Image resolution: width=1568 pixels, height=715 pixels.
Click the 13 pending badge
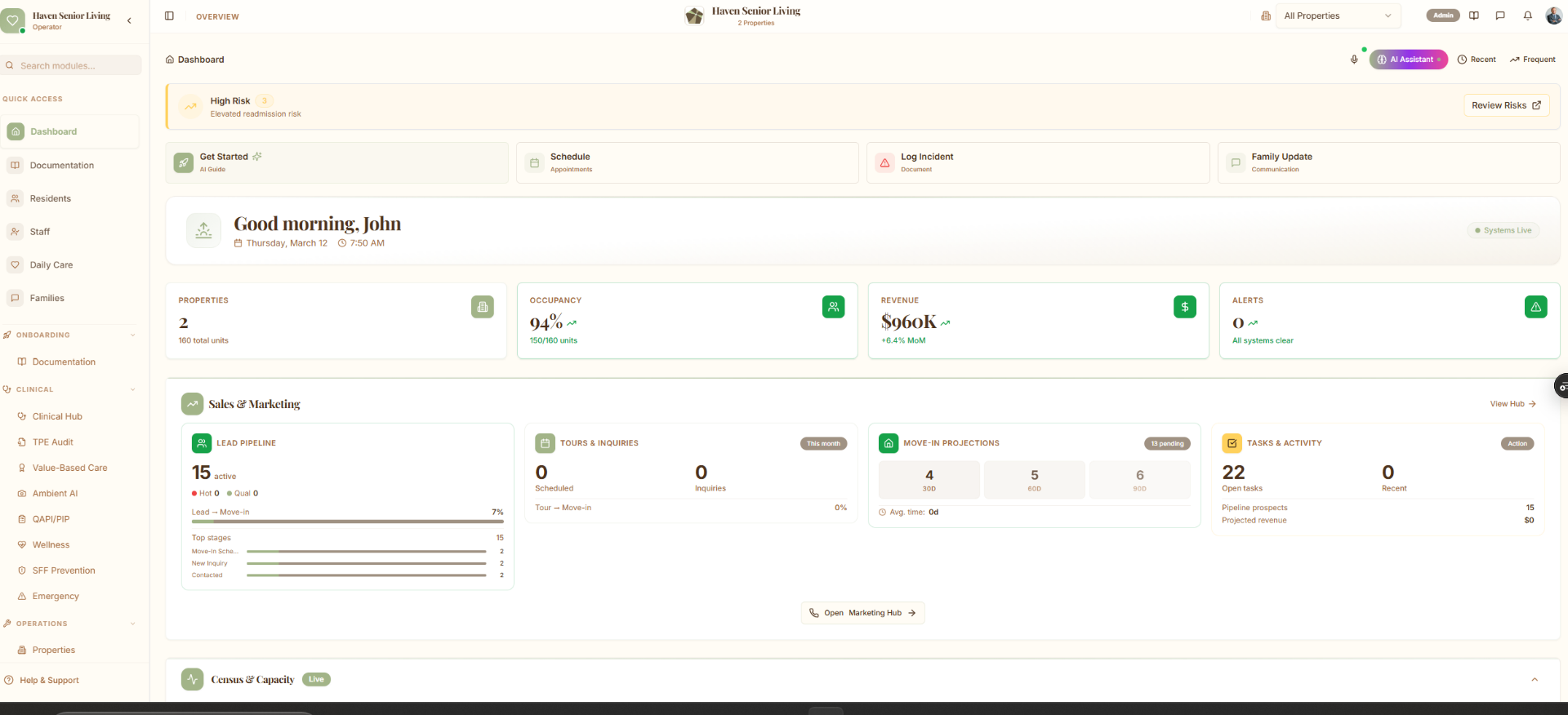(1167, 444)
